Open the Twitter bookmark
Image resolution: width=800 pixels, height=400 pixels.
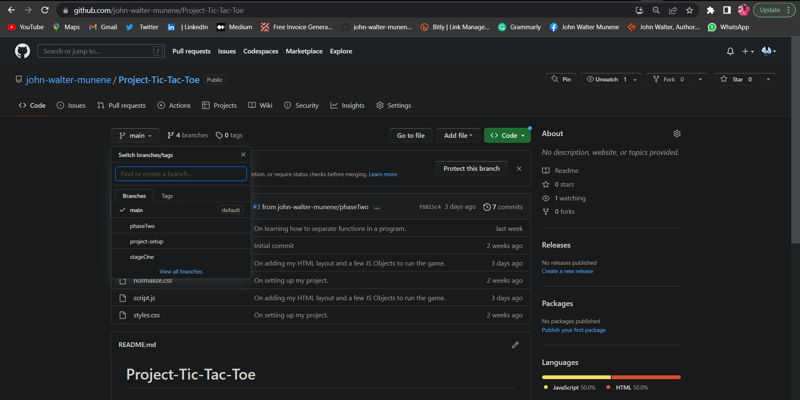click(x=142, y=27)
